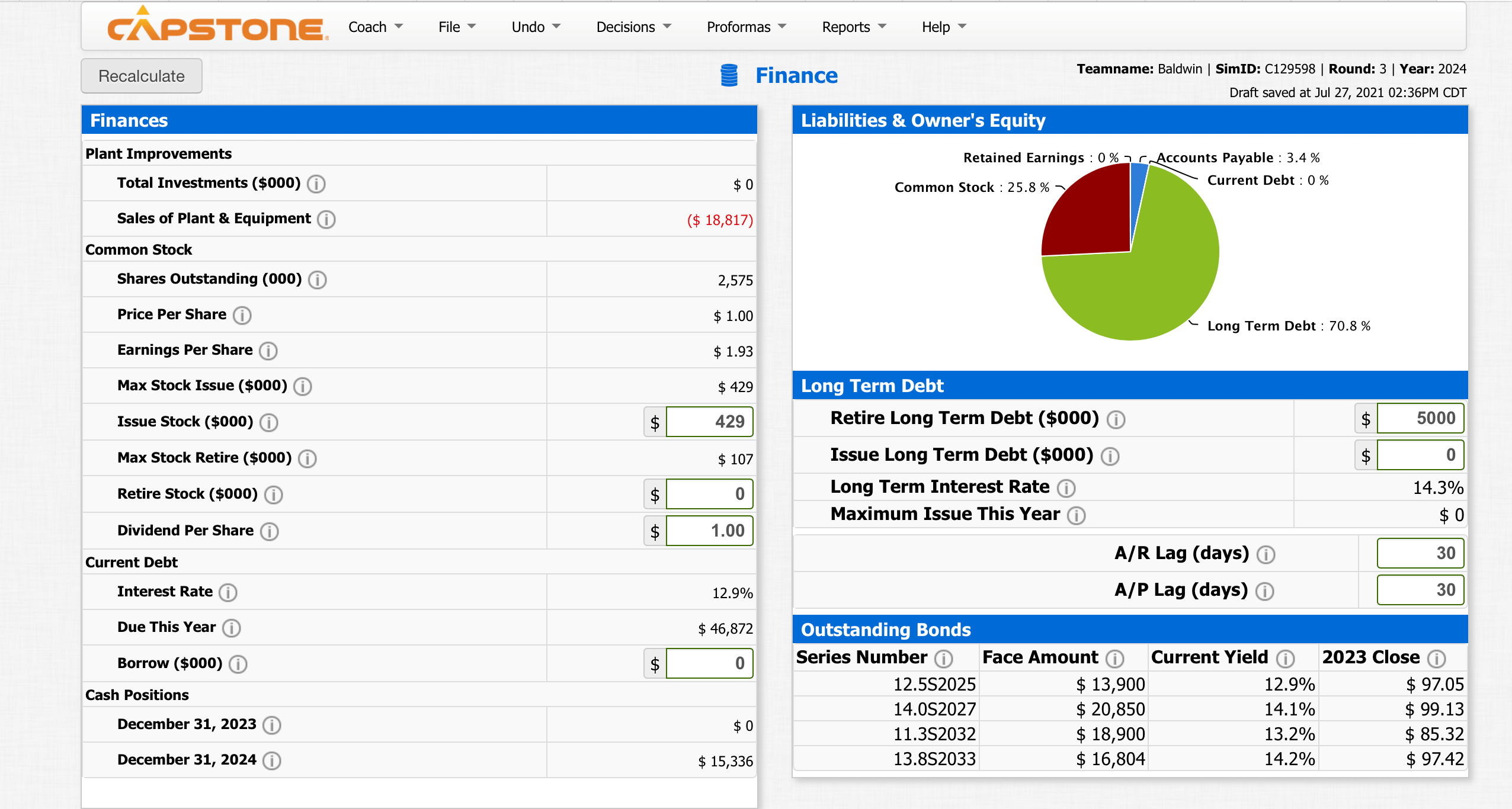The image size is (1512, 809).
Task: Open info icon for Max Stock Issue
Action: click(303, 387)
